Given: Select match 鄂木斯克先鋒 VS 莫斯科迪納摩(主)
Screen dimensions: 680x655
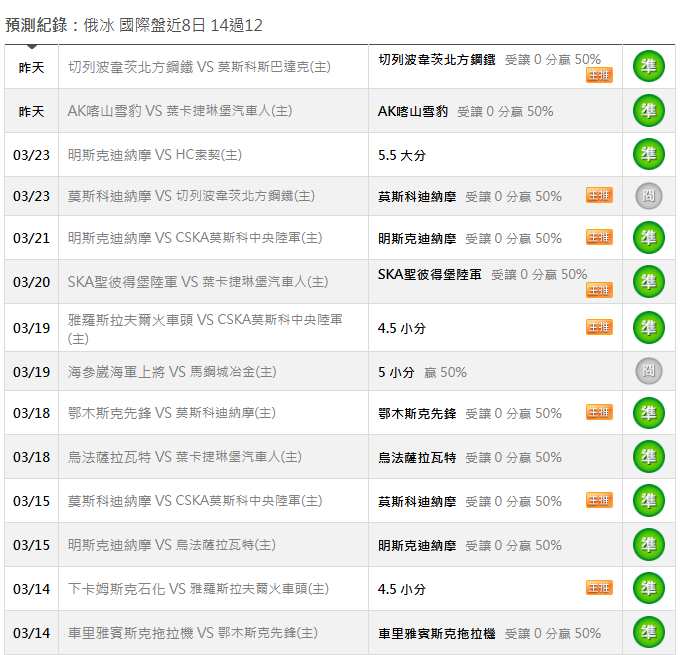Looking at the screenshot, I should [172, 413].
